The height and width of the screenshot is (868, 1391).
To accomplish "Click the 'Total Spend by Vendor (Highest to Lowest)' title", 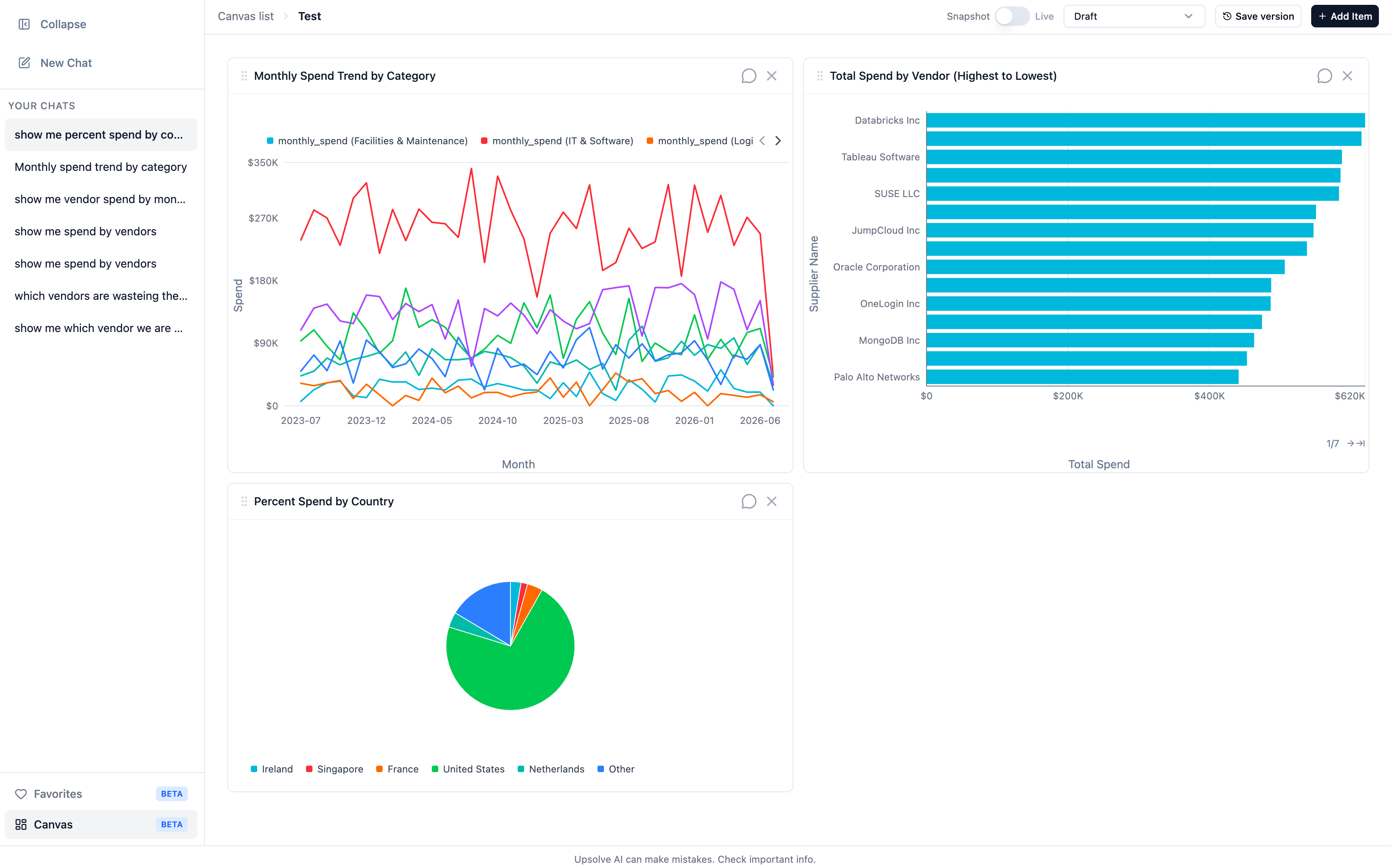I will click(x=943, y=76).
